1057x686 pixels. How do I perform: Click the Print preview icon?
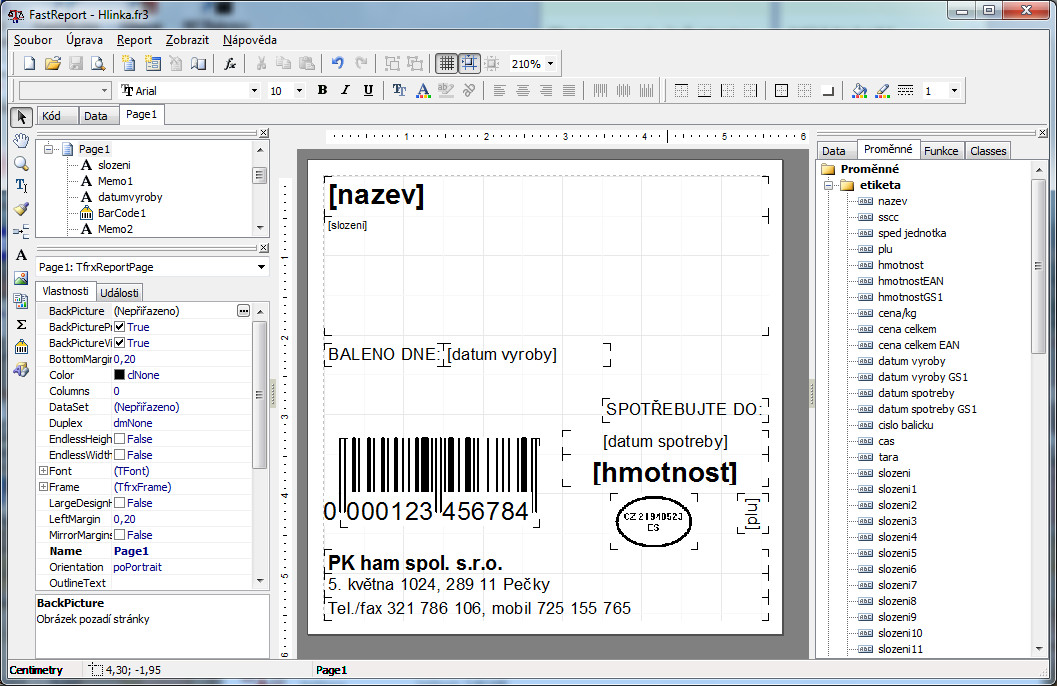98,63
